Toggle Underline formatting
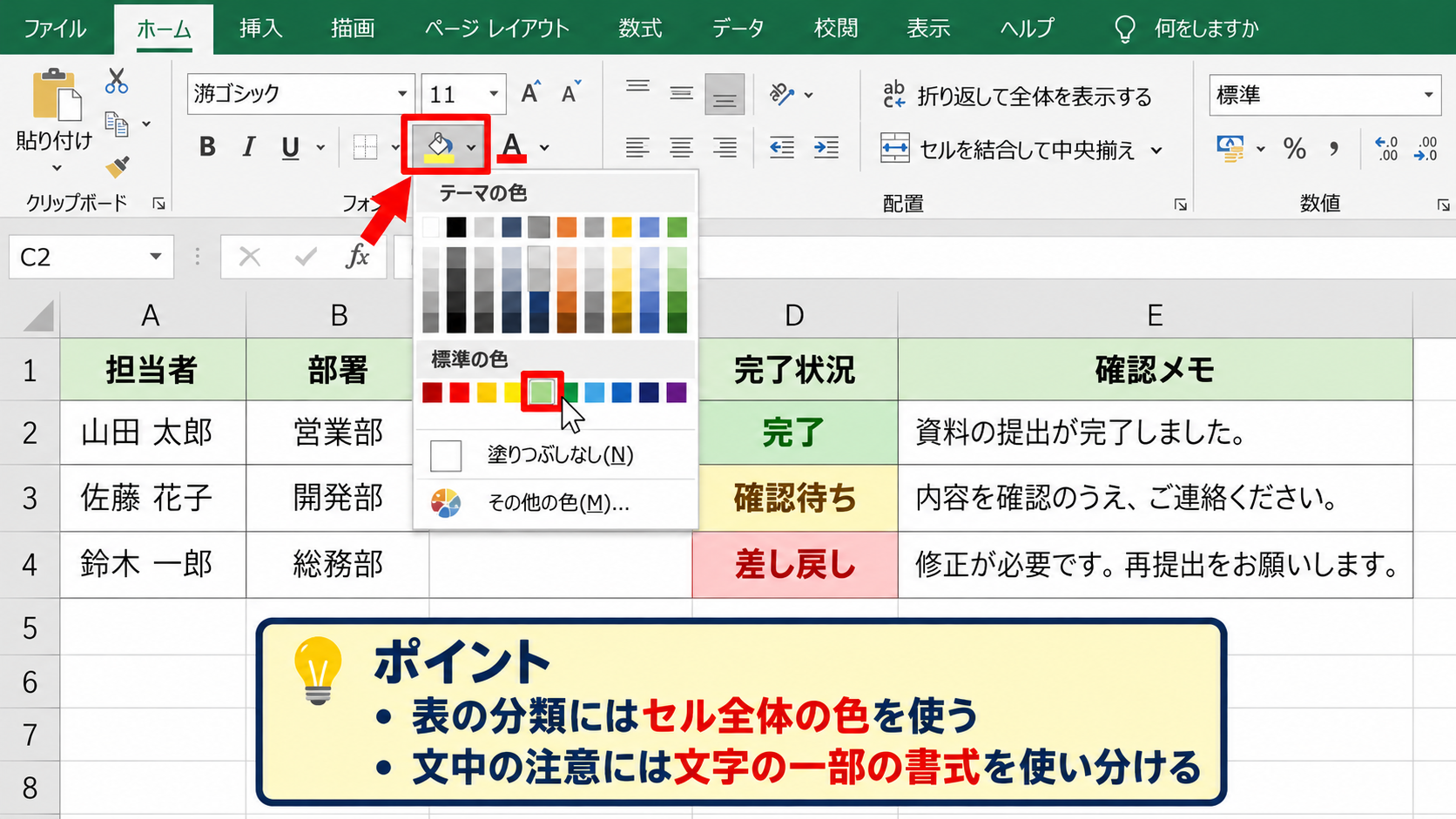Screen dimensions: 1456x819 pos(290,148)
